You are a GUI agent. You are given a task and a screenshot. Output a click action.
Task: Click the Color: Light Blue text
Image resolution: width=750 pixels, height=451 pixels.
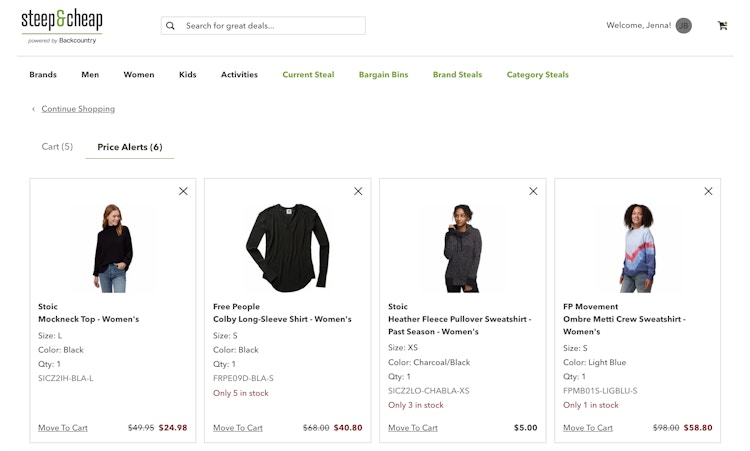[595, 363]
